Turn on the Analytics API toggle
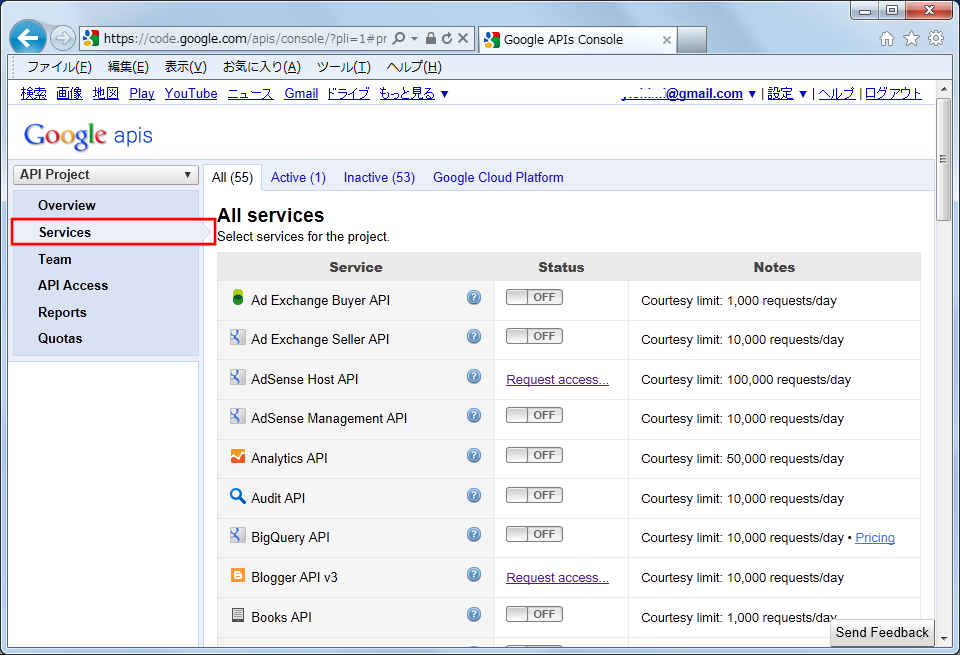960x655 pixels. point(534,456)
